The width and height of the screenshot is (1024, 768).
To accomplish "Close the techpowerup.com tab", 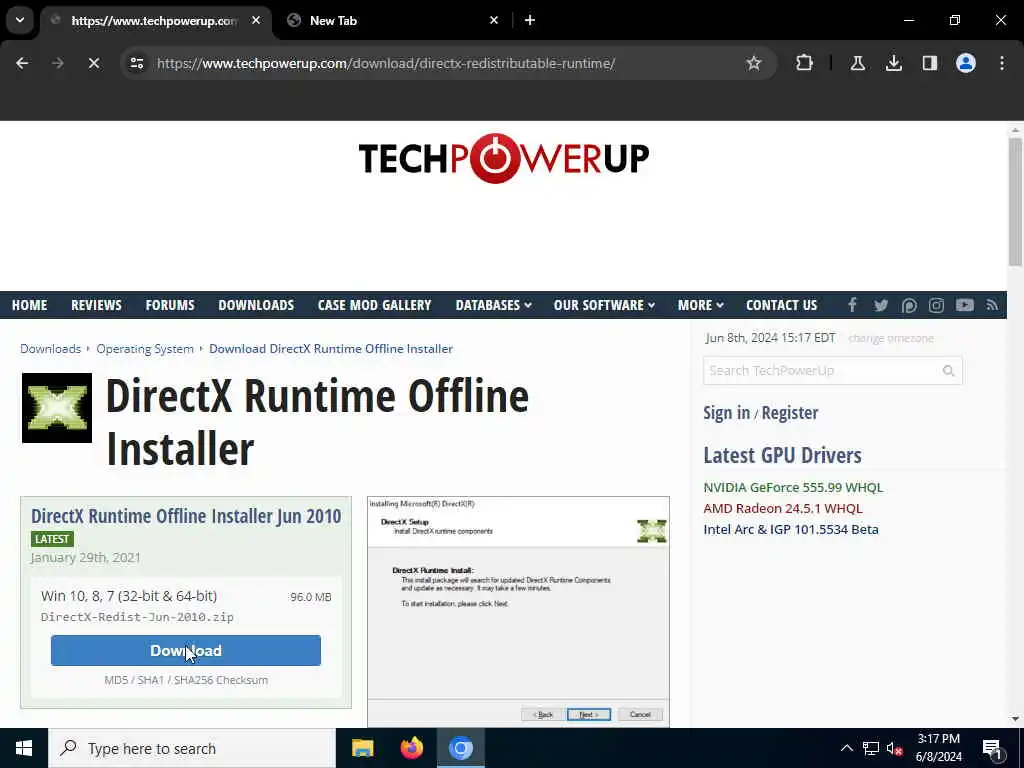I will click(256, 20).
